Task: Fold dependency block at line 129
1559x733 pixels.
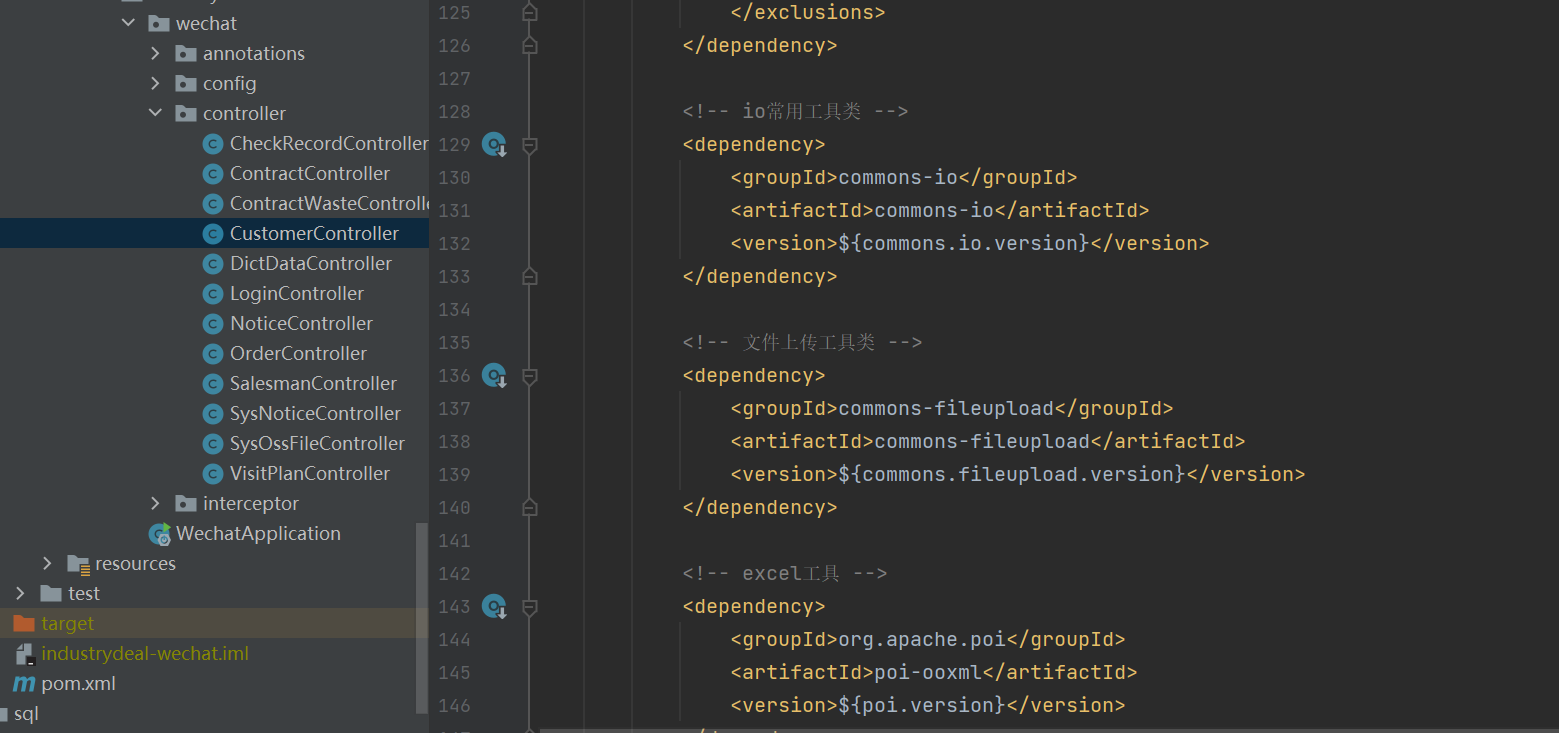Action: [530, 146]
